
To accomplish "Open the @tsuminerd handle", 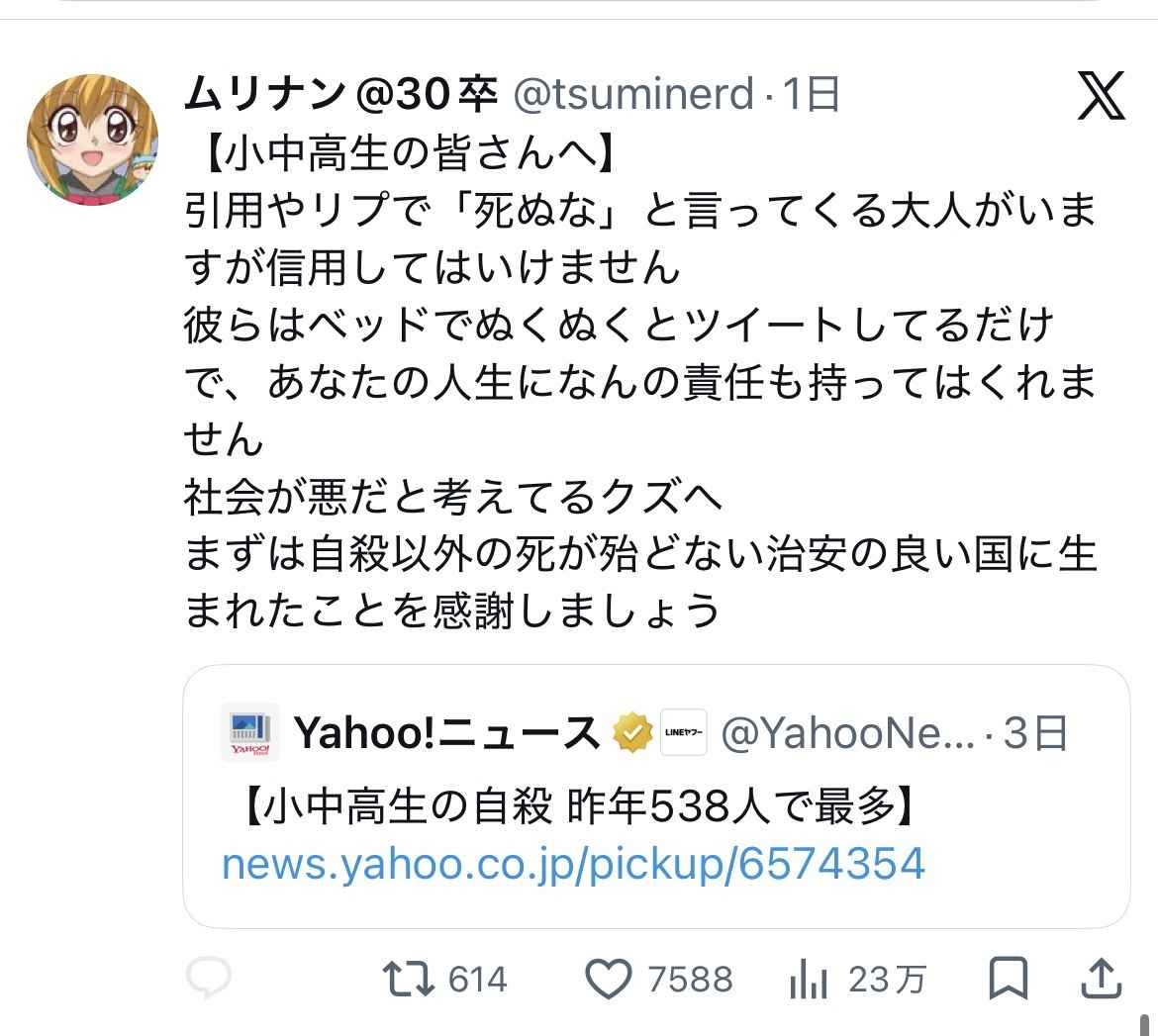I will 633,95.
